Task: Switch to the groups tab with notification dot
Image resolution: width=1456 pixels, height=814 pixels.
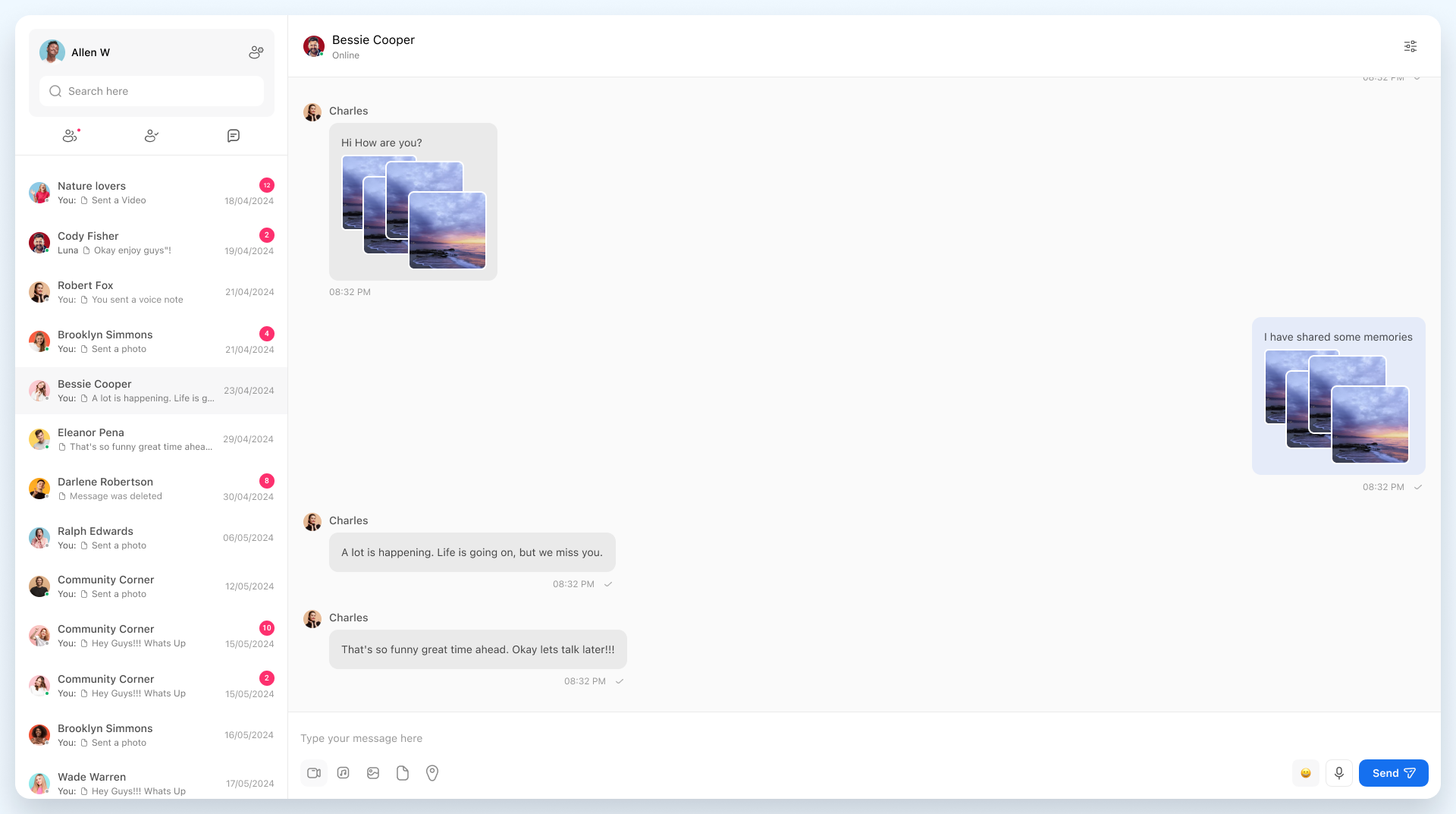Action: pos(70,136)
